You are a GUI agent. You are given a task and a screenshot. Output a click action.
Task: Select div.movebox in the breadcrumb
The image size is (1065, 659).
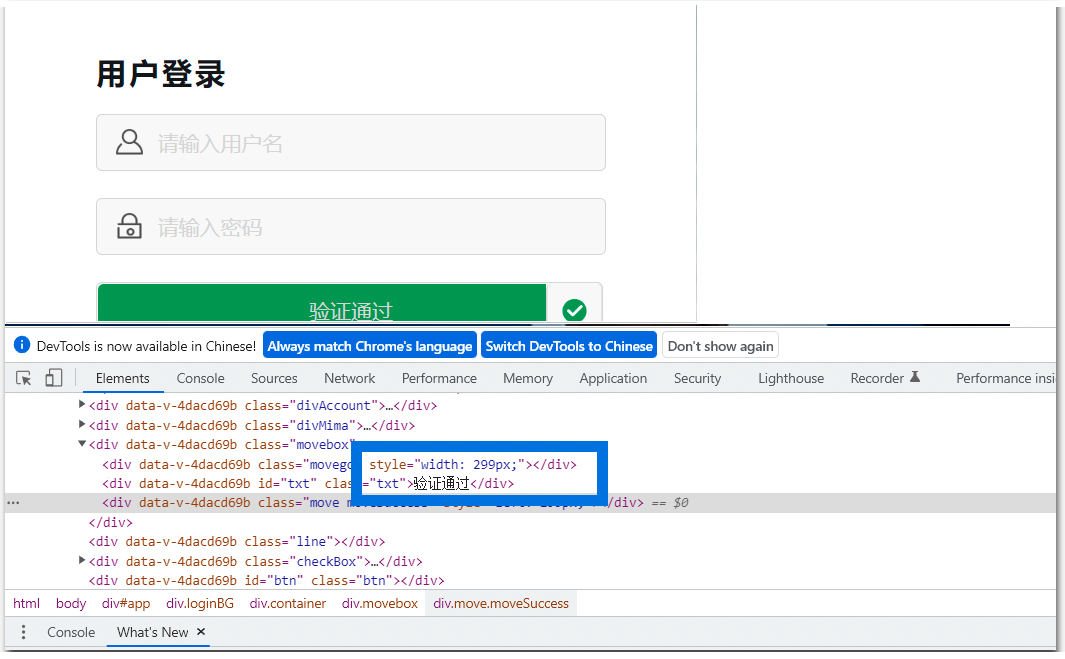[380, 603]
